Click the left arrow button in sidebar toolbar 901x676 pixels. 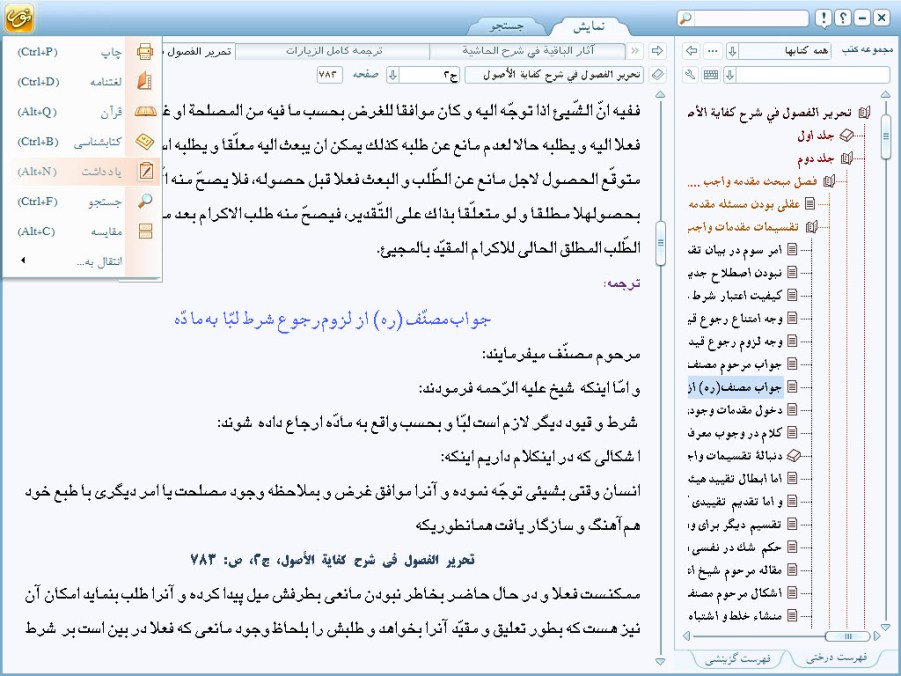692,51
